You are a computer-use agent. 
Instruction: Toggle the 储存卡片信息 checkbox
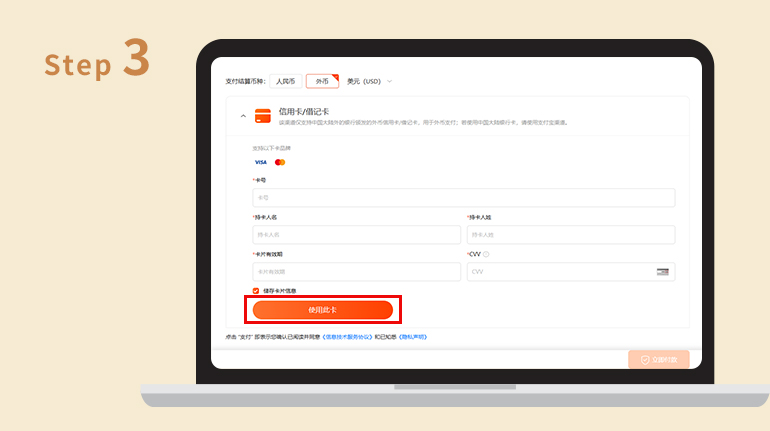tap(256, 291)
